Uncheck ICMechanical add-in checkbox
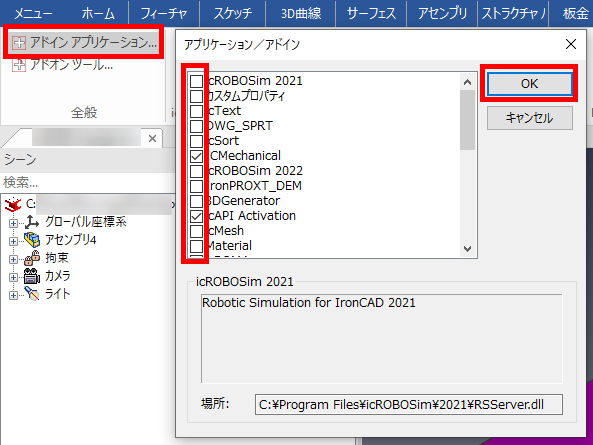Screen dimensions: 593x445 pyautogui.click(x=196, y=156)
